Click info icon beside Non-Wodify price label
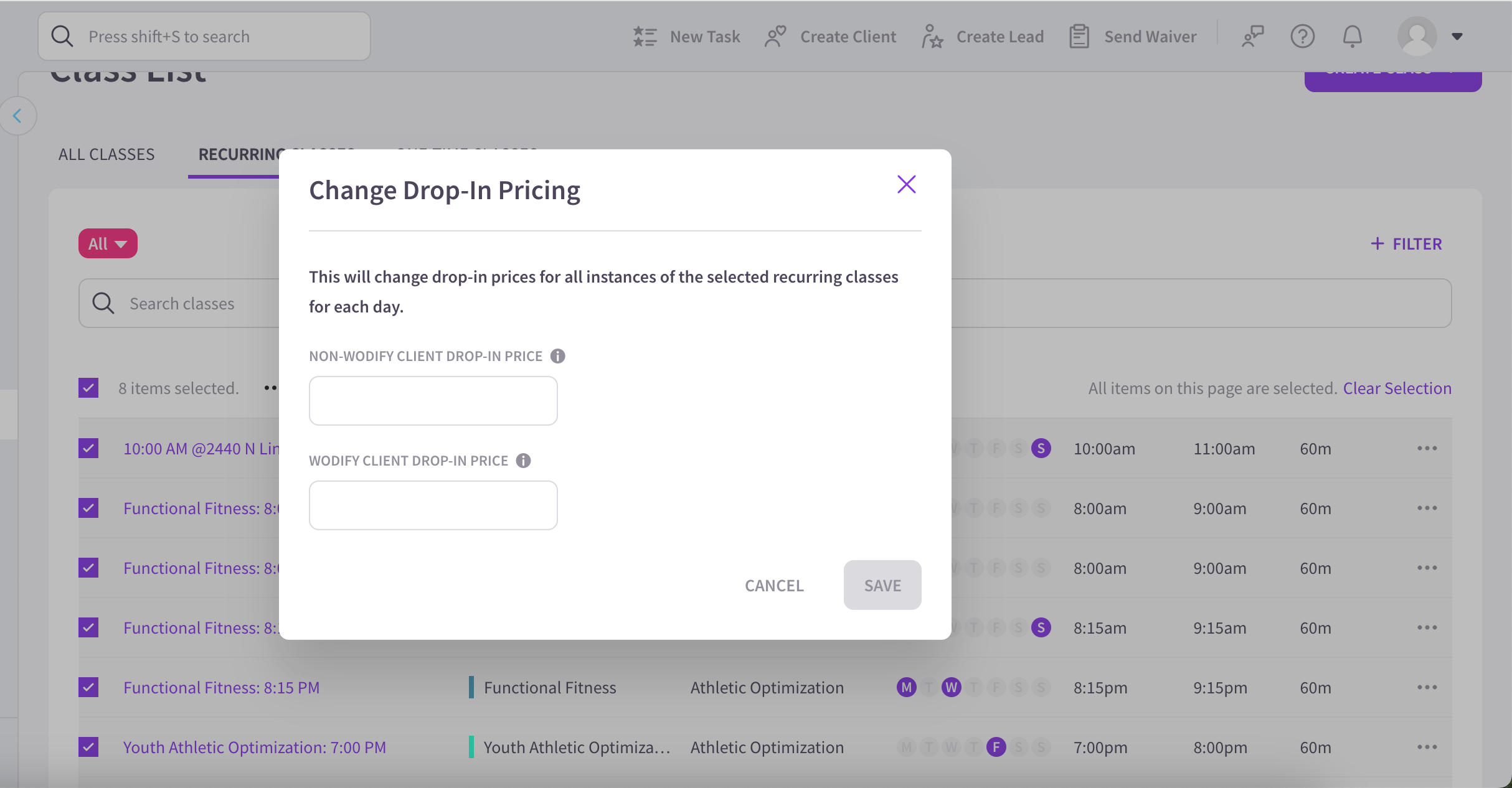Viewport: 1512px width, 788px height. (557, 356)
